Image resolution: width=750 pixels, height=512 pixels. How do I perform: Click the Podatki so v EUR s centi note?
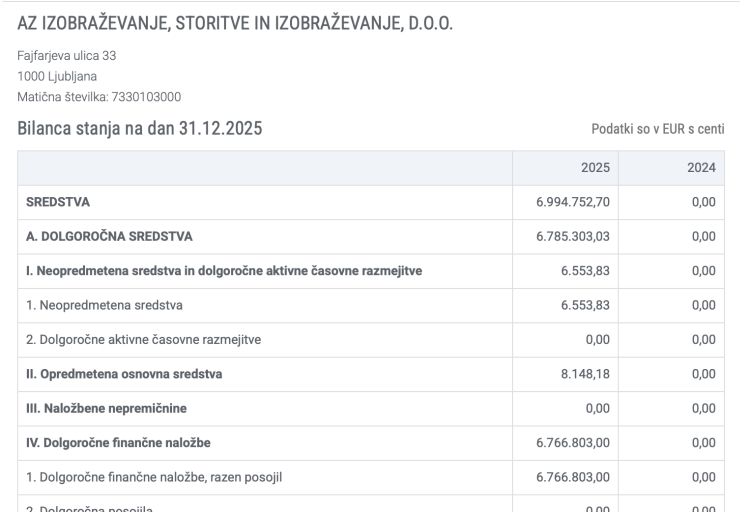click(x=658, y=129)
